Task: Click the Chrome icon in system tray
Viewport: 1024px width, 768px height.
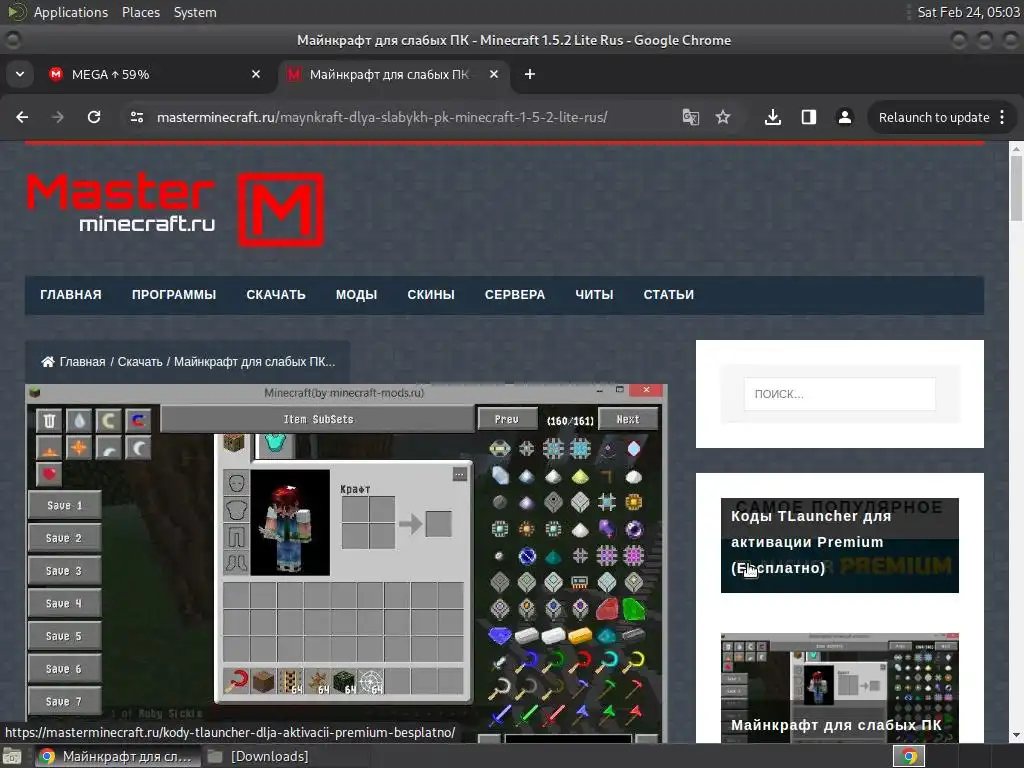Action: click(909, 756)
